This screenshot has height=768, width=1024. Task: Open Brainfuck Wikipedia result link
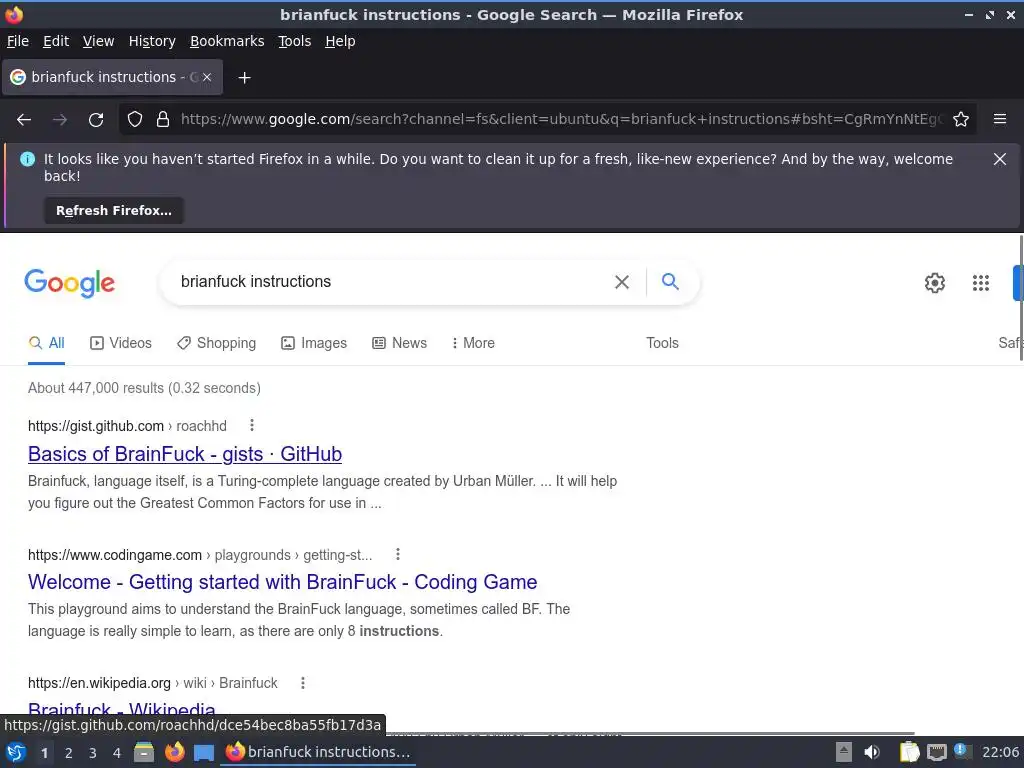pyautogui.click(x=121, y=709)
